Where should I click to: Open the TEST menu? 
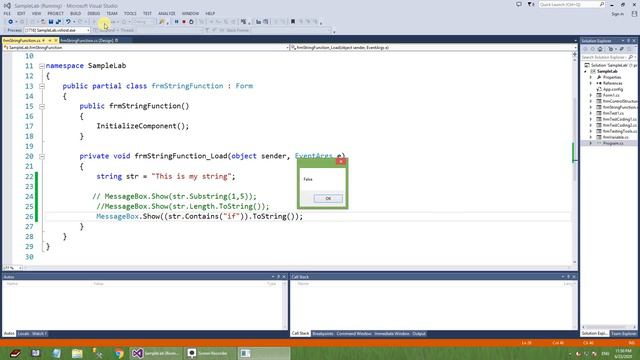click(147, 13)
